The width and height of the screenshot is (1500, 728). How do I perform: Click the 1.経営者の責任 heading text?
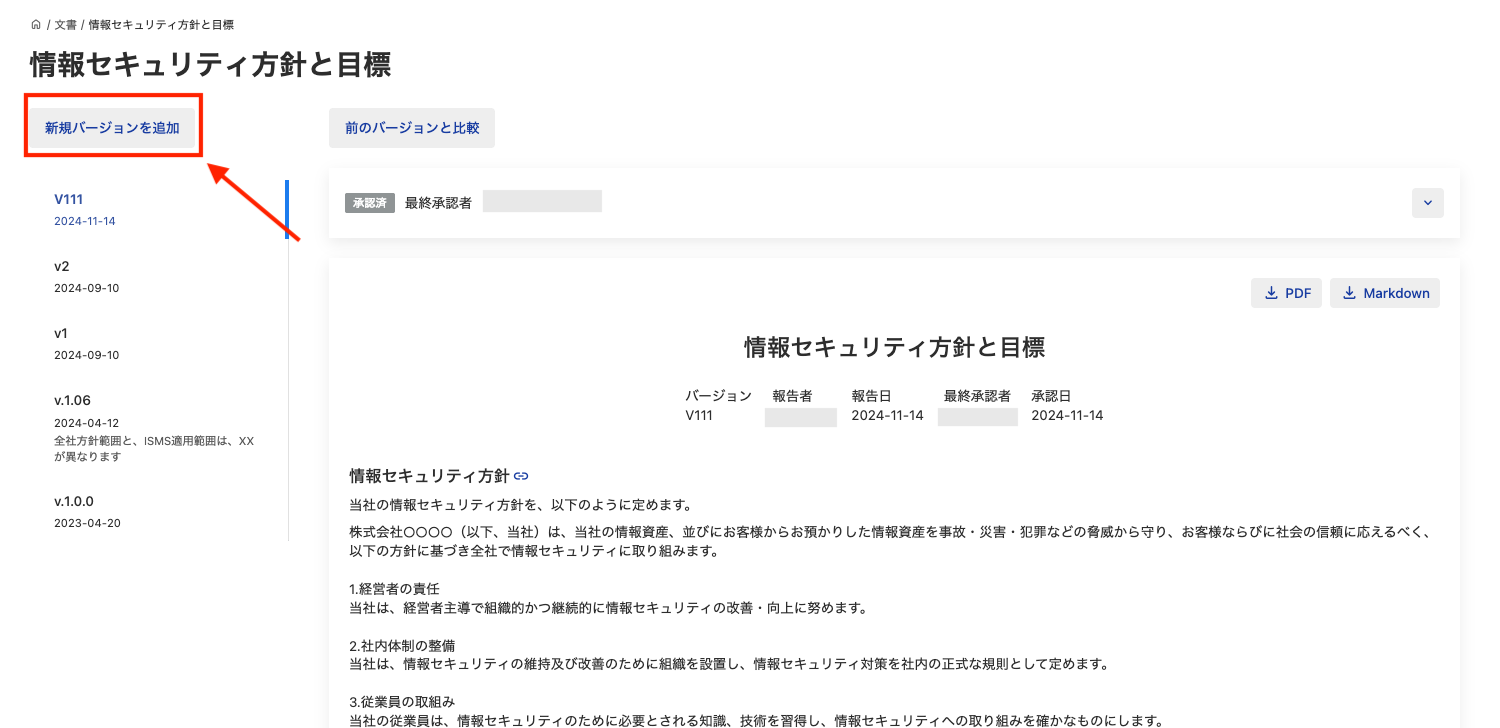(x=394, y=589)
